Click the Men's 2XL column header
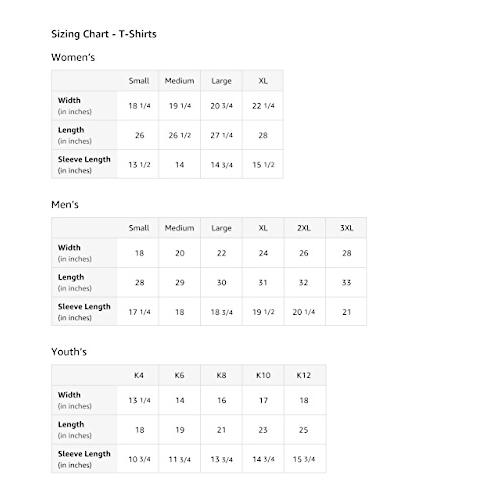The image size is (500, 500). click(304, 228)
